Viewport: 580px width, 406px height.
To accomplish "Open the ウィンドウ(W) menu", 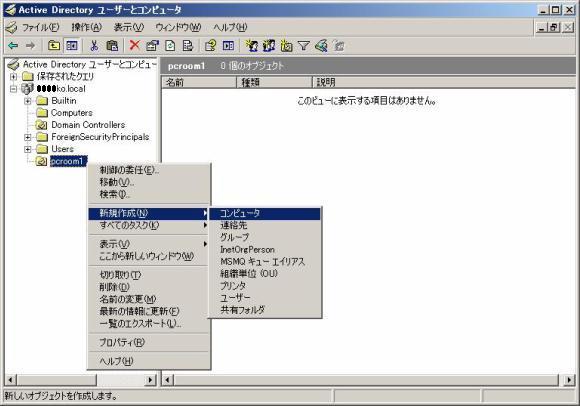I will tap(178, 27).
